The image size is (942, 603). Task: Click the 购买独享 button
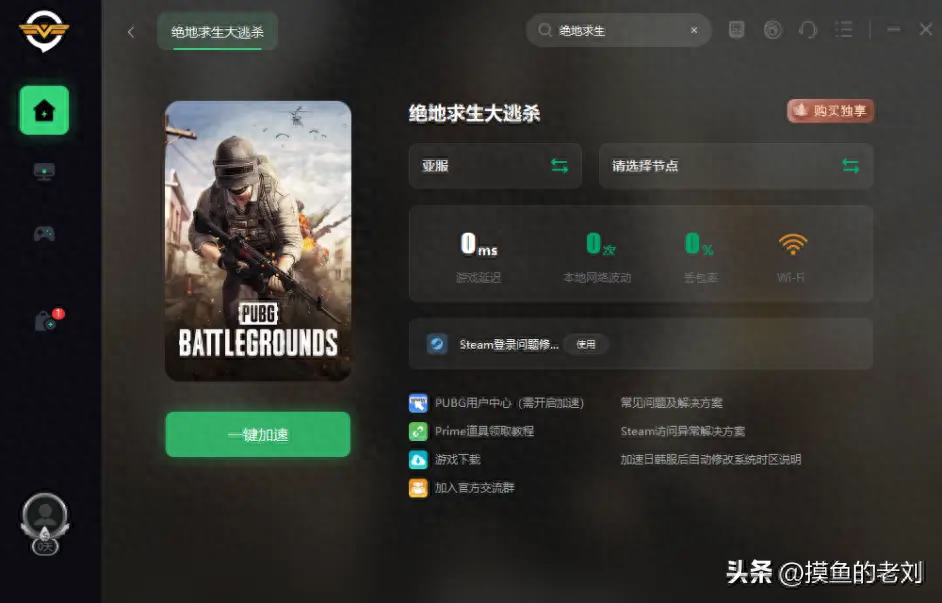[831, 111]
